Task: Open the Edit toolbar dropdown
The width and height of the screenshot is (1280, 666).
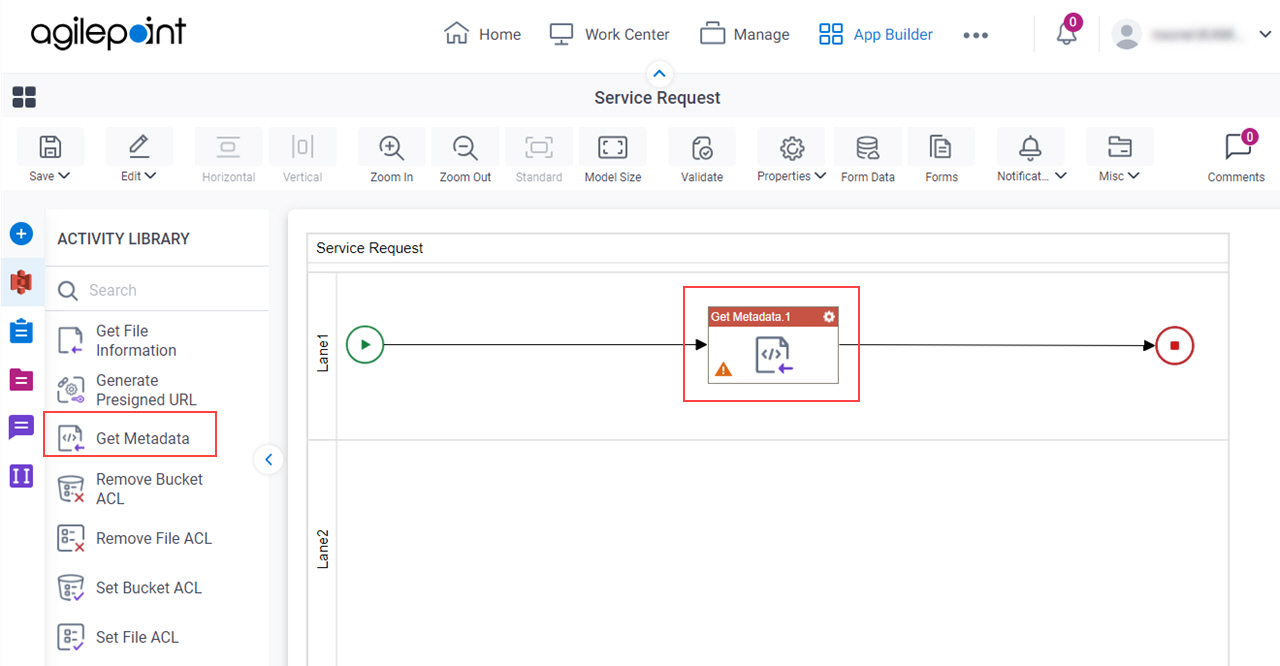Action: 139,156
